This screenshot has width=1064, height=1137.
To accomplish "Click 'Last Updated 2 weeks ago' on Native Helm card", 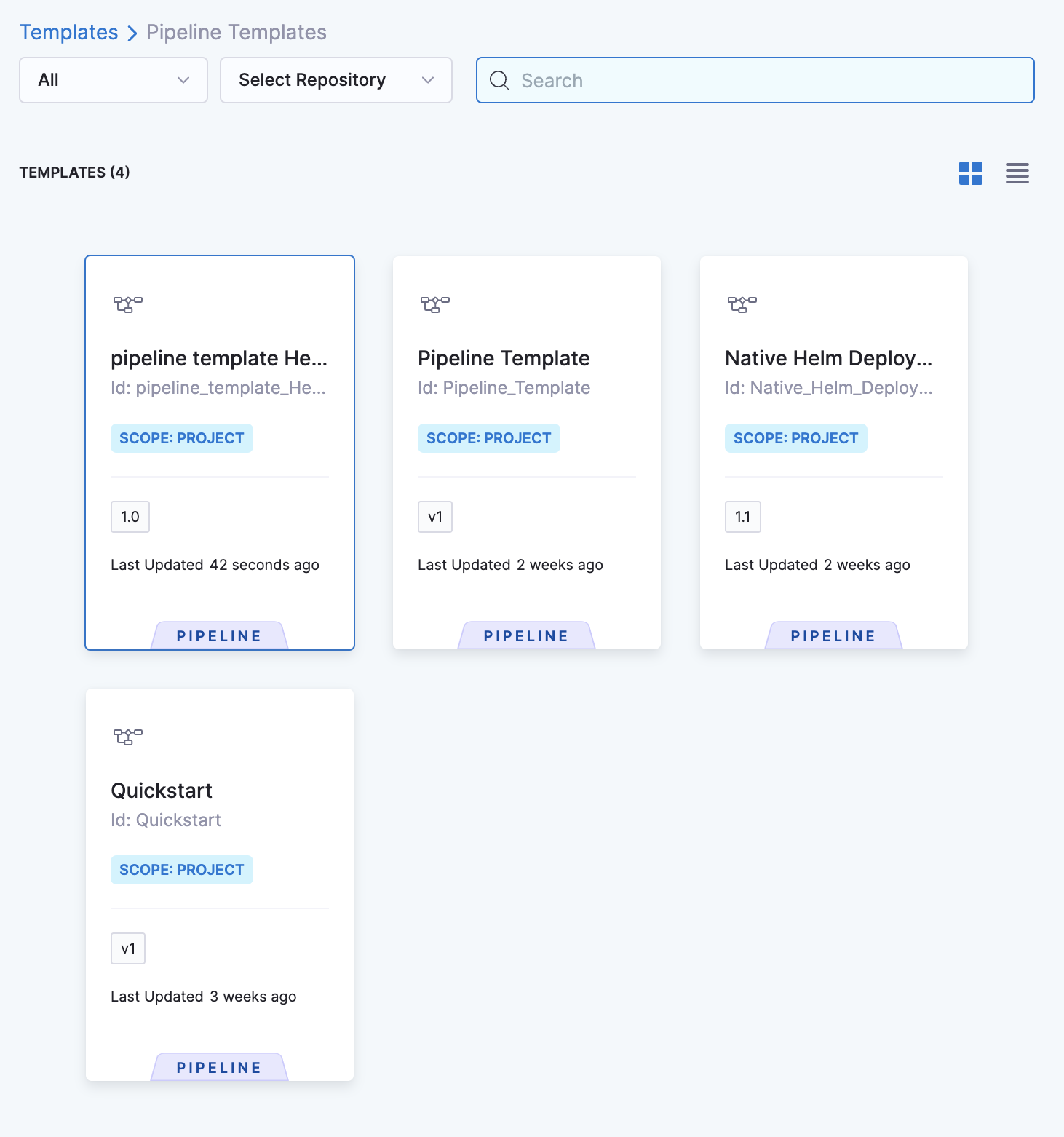I will (x=817, y=565).
